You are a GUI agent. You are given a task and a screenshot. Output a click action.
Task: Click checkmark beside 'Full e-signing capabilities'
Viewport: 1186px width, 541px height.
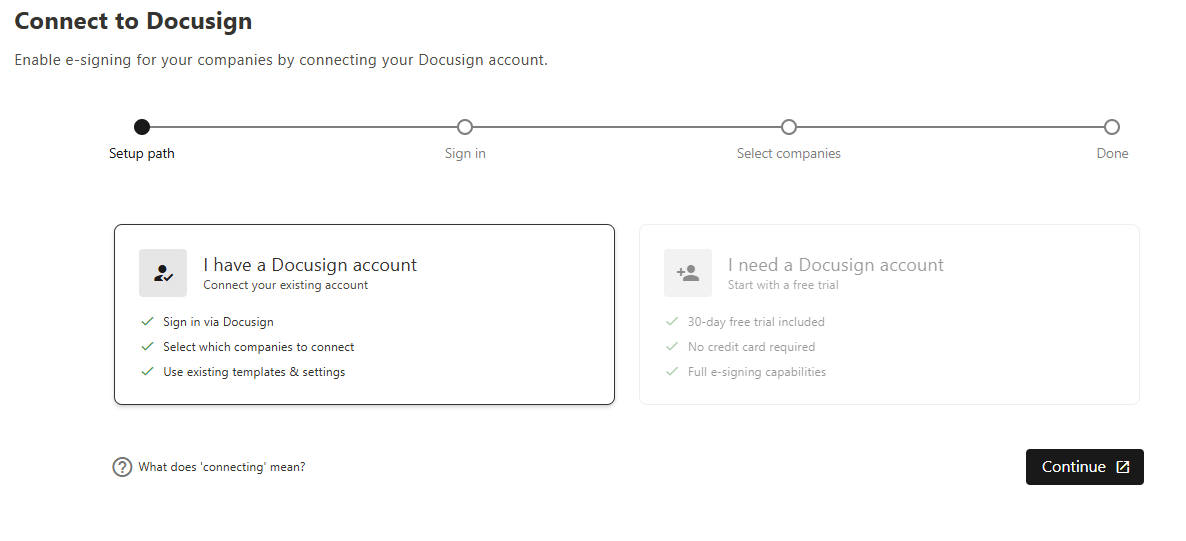tap(672, 372)
